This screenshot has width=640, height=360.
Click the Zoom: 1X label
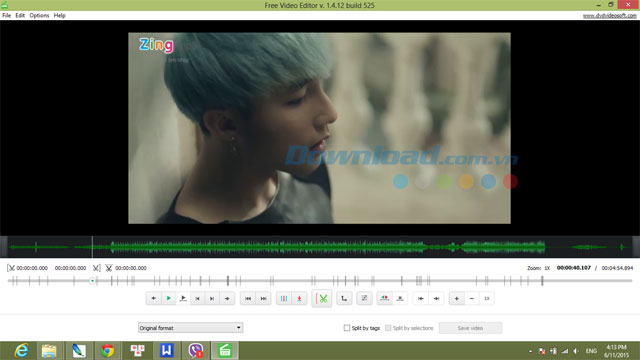(x=538, y=268)
